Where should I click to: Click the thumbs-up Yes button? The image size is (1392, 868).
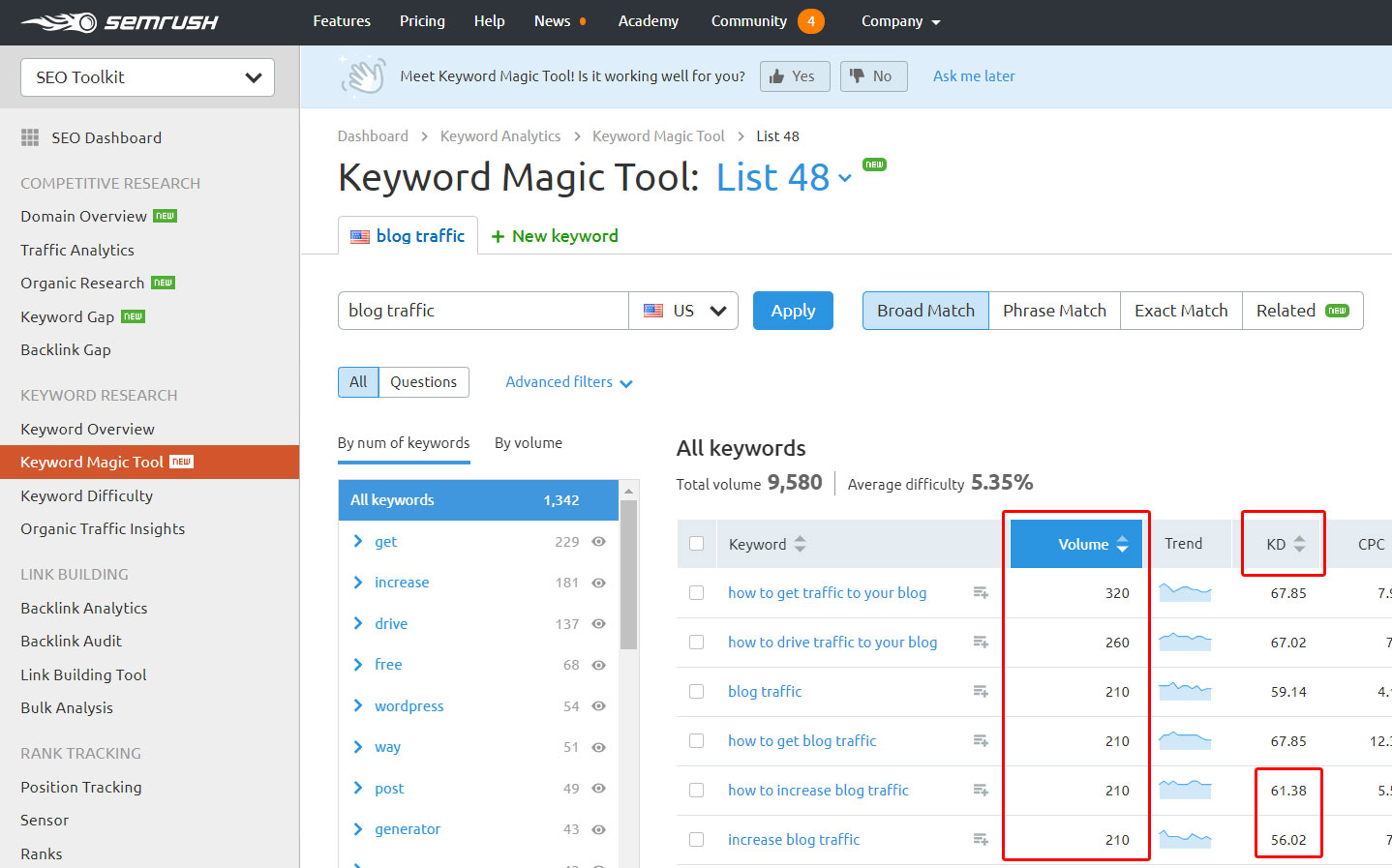pyautogui.click(x=795, y=76)
